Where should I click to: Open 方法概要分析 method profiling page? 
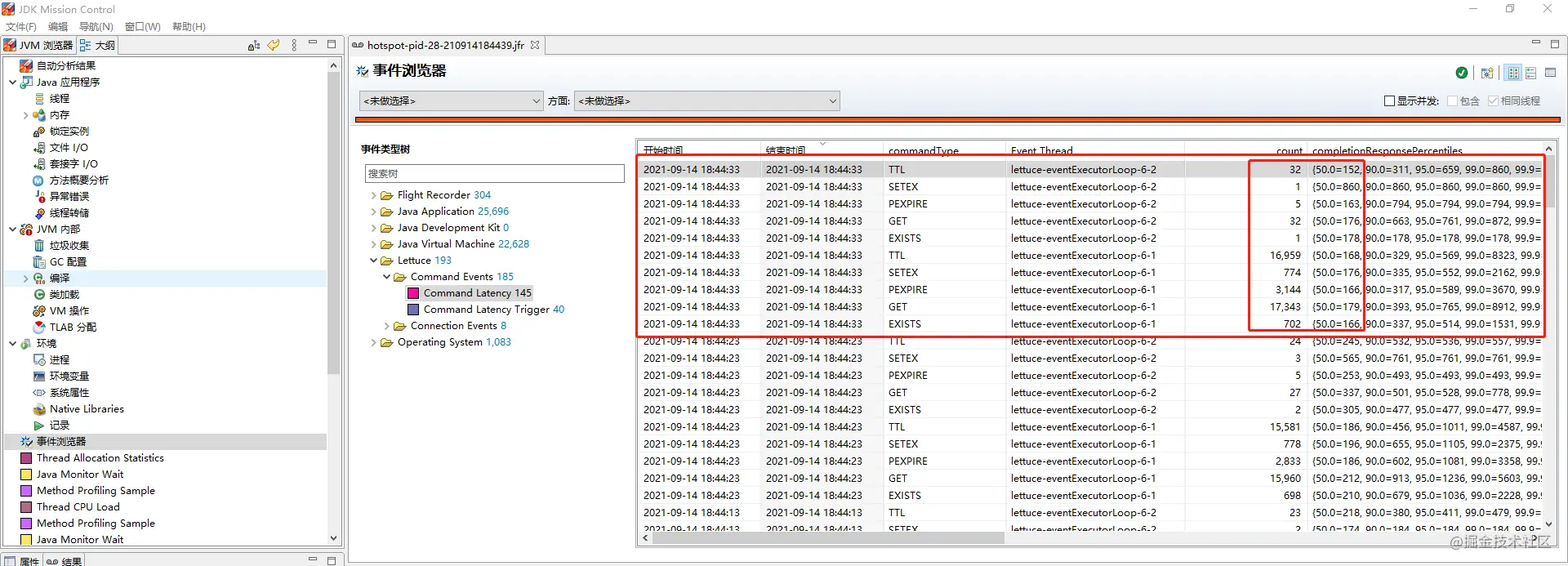tap(78, 180)
